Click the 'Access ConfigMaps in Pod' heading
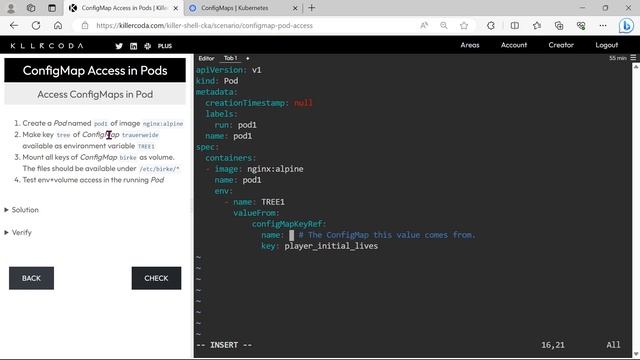The width and height of the screenshot is (640, 360). pos(95,94)
